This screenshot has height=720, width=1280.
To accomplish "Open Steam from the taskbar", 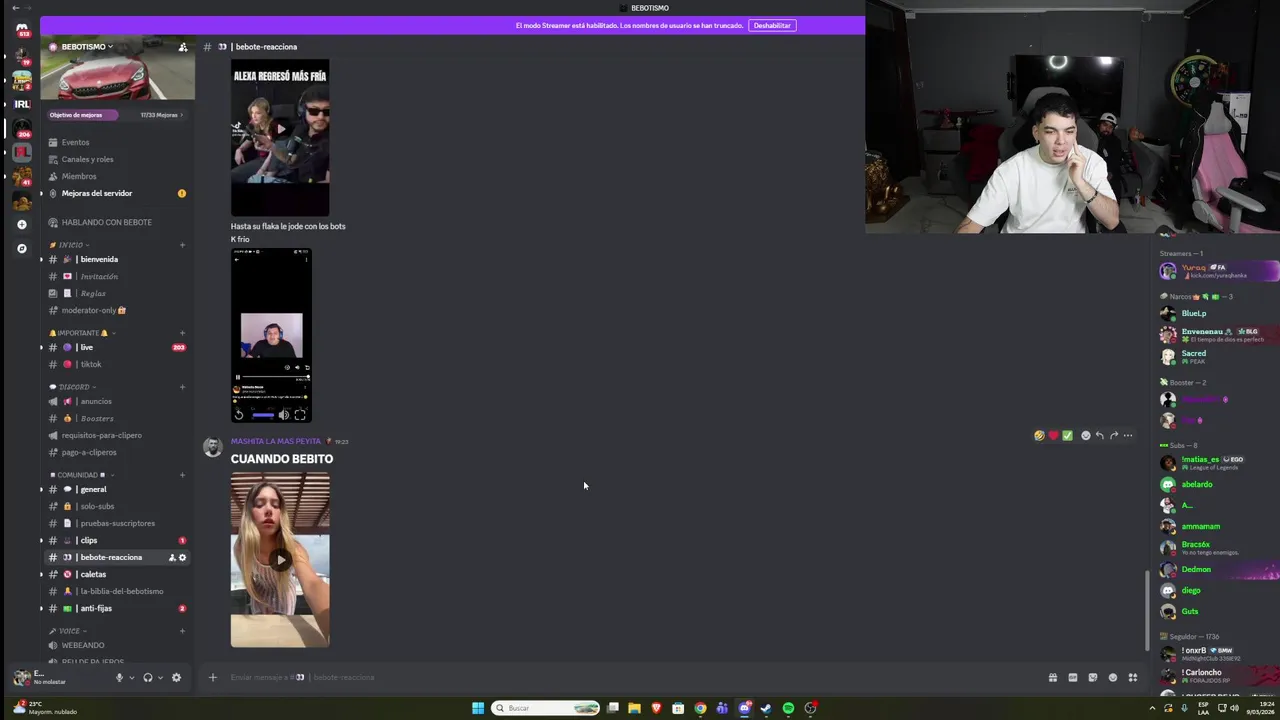I will click(766, 708).
